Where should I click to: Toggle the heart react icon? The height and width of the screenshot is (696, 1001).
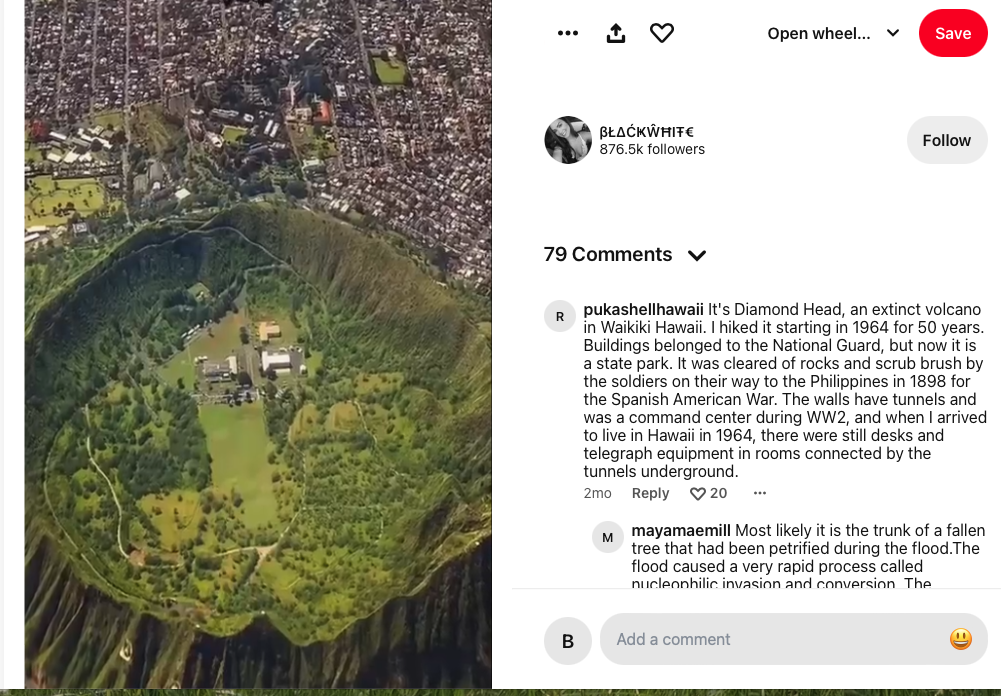661,33
